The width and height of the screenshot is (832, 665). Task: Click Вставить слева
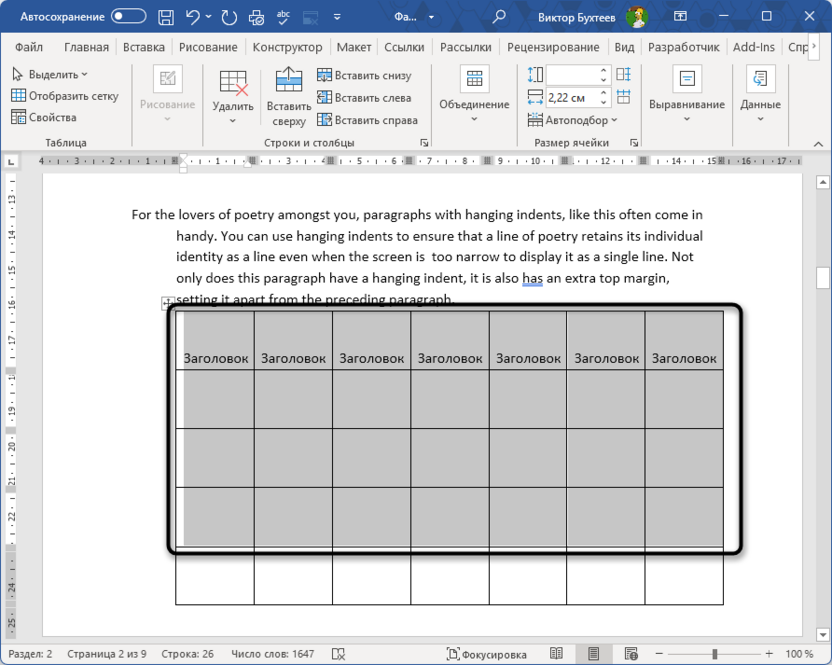click(364, 98)
